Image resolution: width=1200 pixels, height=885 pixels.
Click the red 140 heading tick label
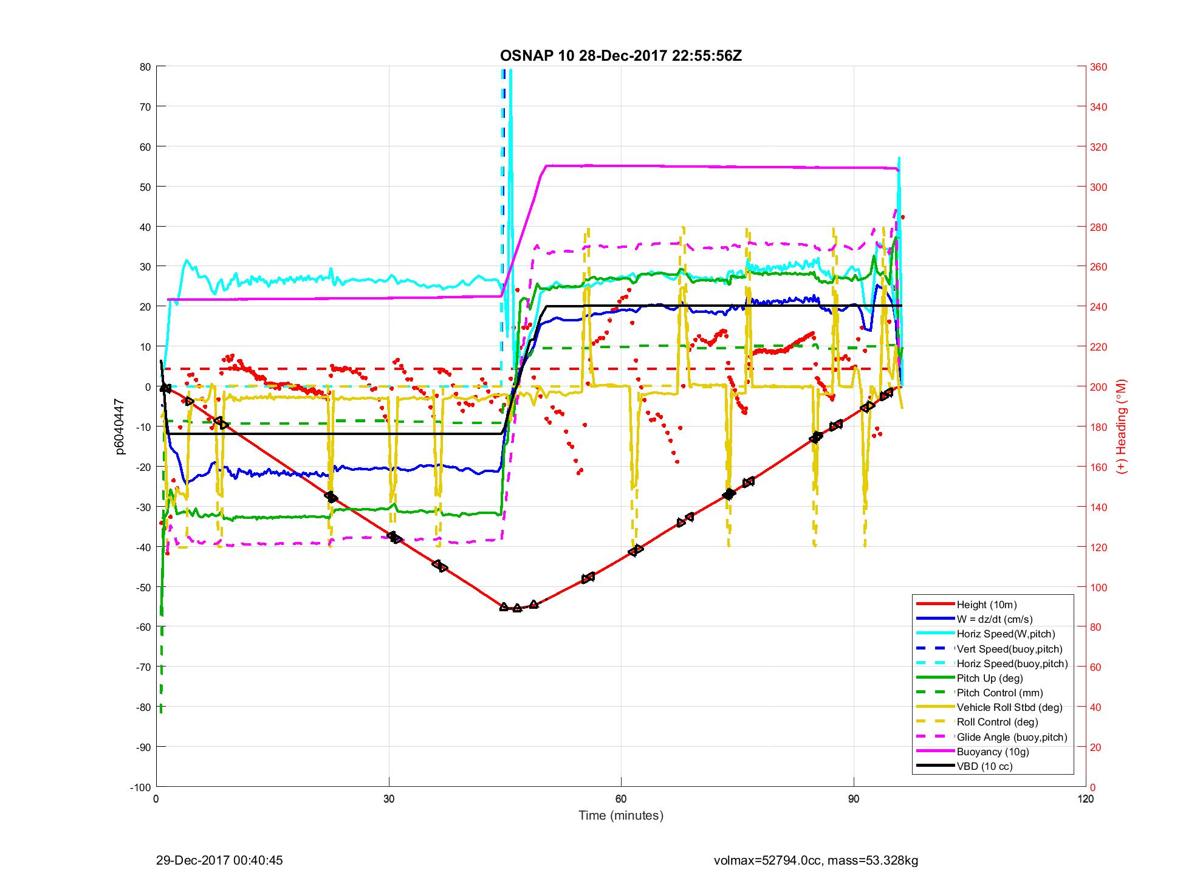click(x=1099, y=507)
